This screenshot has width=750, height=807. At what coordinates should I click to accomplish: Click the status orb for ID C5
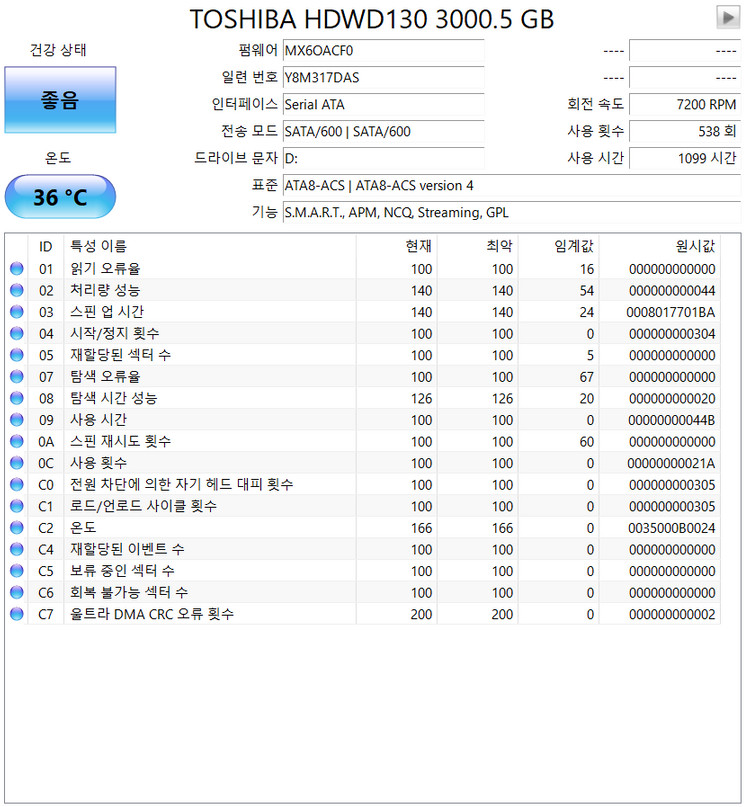pos(17,571)
